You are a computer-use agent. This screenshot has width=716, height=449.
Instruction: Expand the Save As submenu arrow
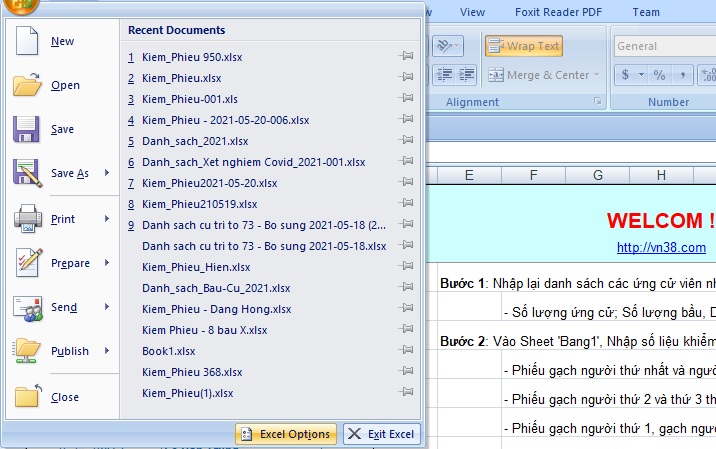click(x=106, y=174)
